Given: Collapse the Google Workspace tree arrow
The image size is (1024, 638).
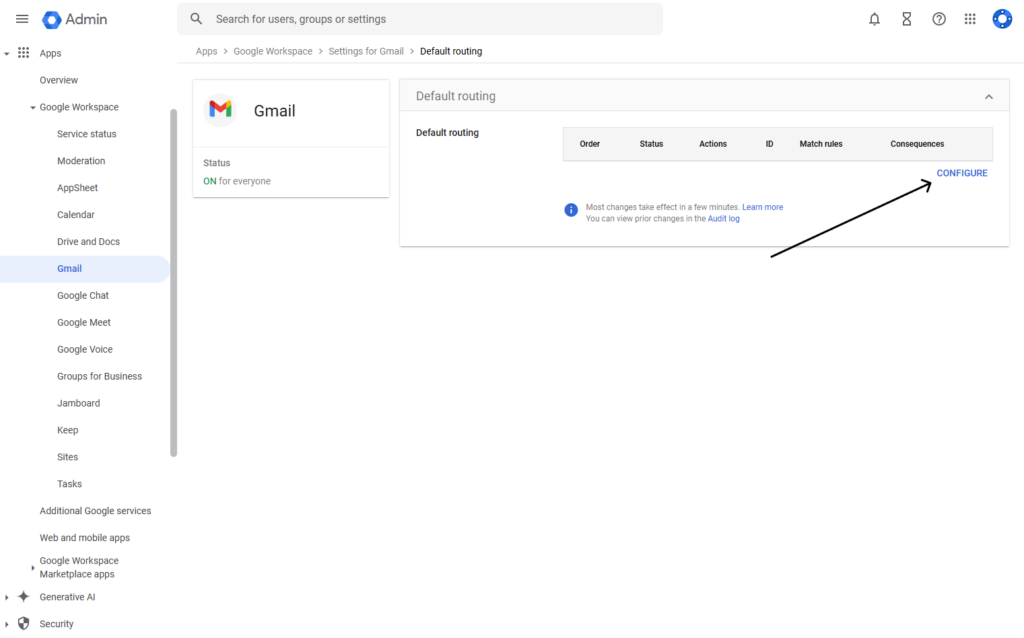Looking at the screenshot, I should click(33, 107).
